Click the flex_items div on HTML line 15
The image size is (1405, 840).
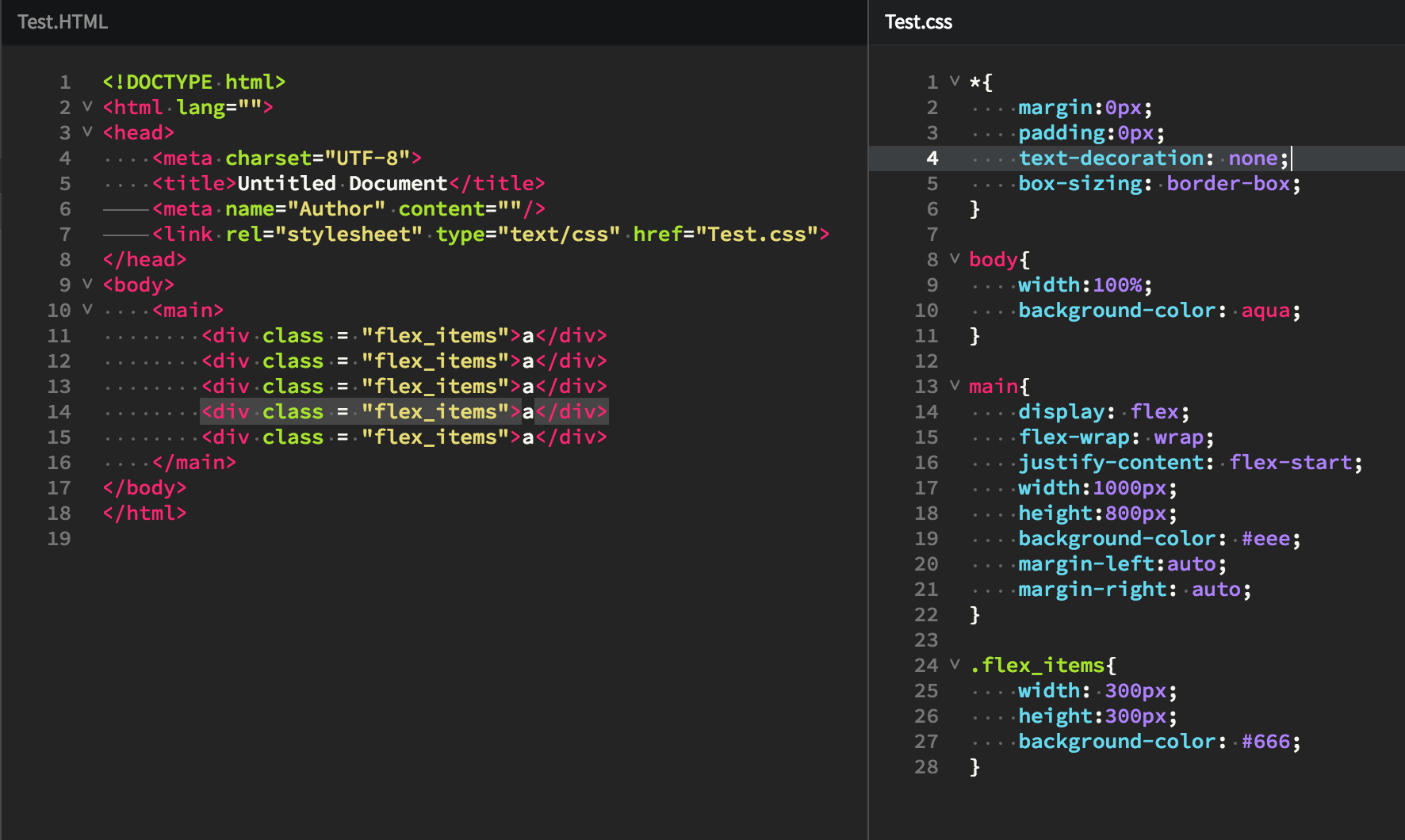(x=404, y=437)
